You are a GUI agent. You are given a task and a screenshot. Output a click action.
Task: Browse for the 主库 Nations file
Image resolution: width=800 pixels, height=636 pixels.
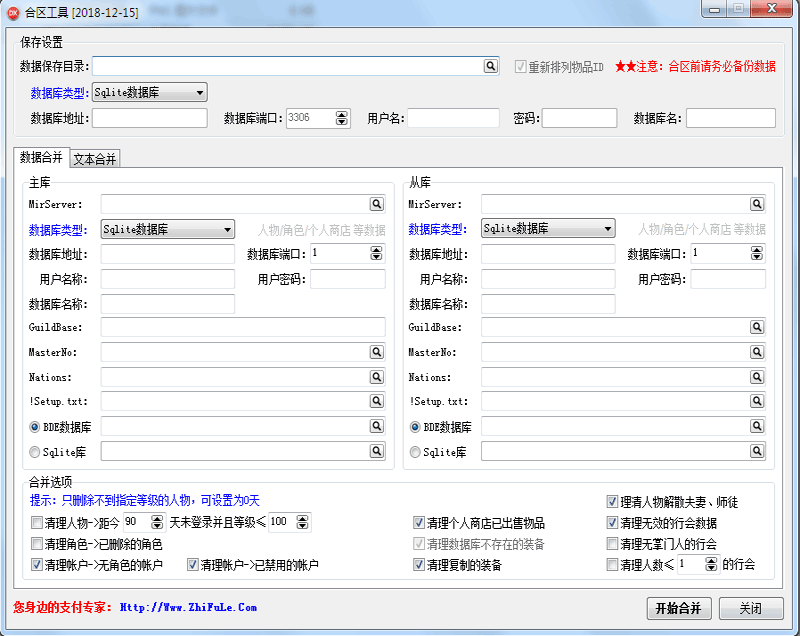pyautogui.click(x=377, y=377)
